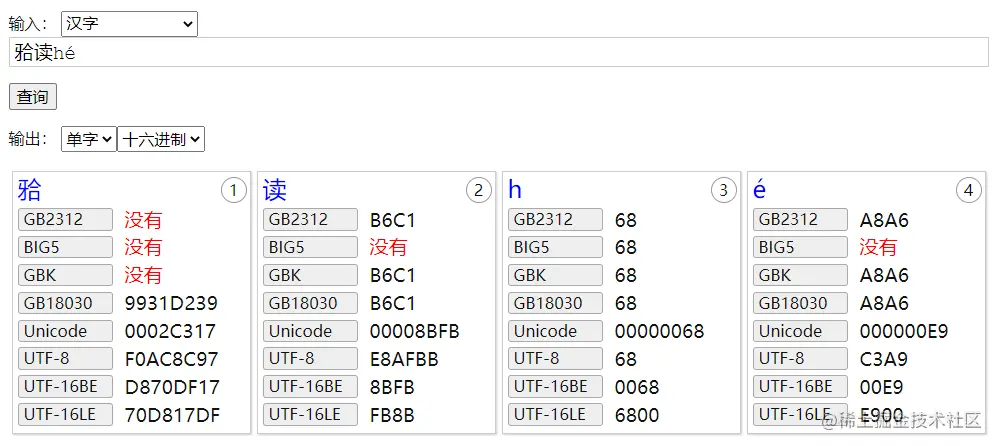Click BIG5 button in the é card
This screenshot has width=997, height=446.
pyautogui.click(x=801, y=247)
